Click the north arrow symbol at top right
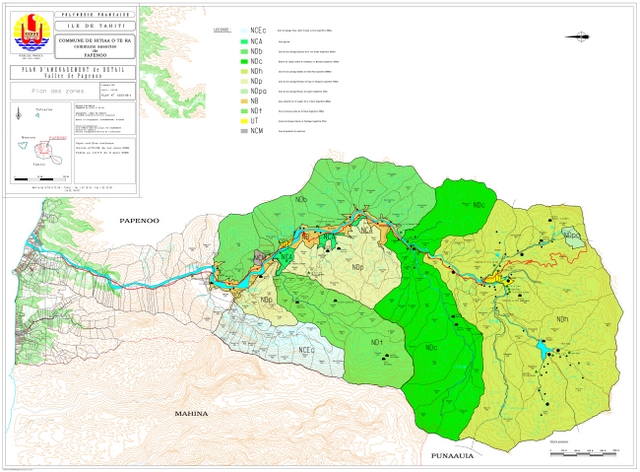The image size is (640, 472). pos(579,37)
